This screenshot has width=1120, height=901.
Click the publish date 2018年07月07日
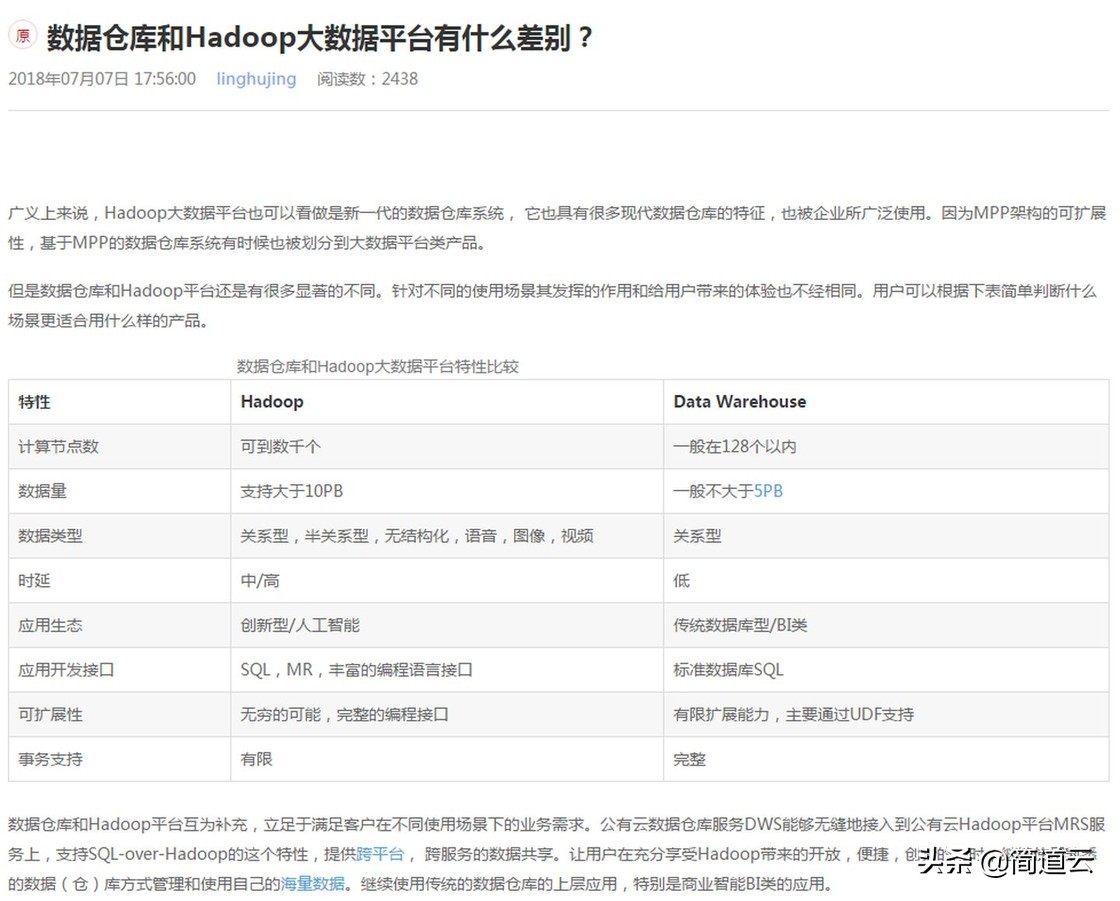(x=102, y=79)
